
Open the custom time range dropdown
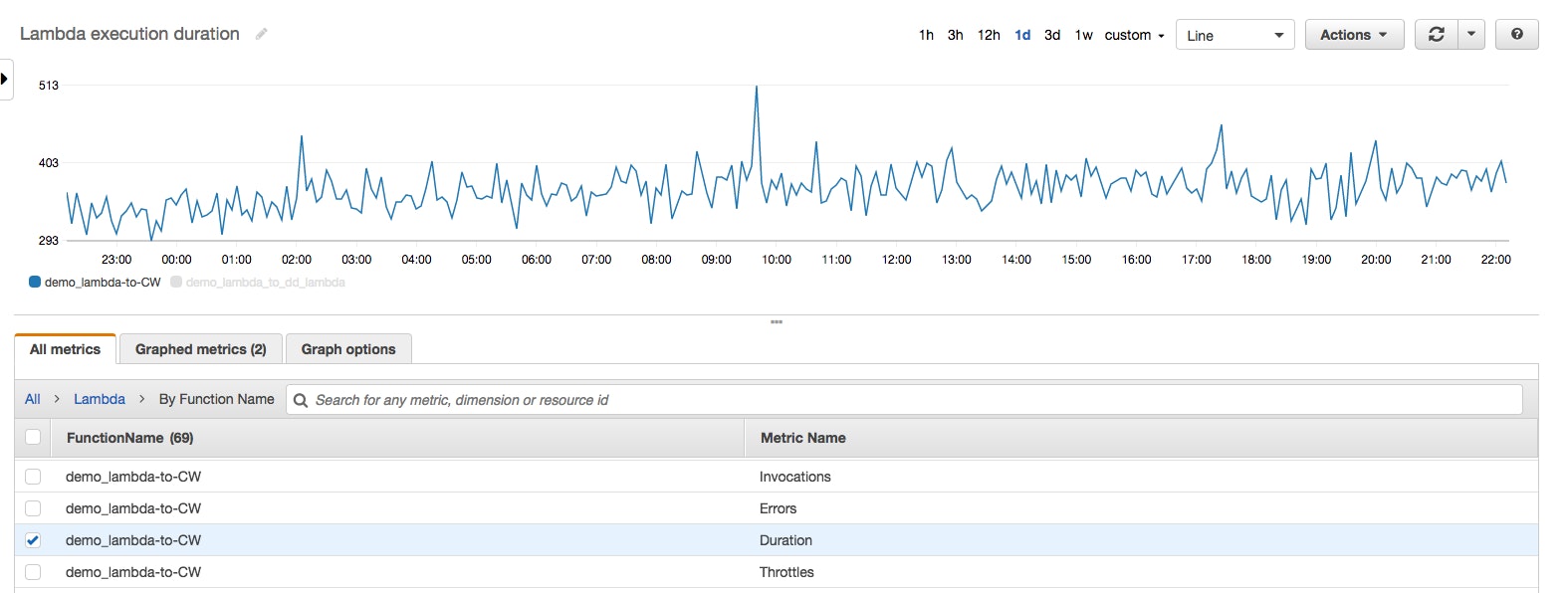pos(1134,35)
